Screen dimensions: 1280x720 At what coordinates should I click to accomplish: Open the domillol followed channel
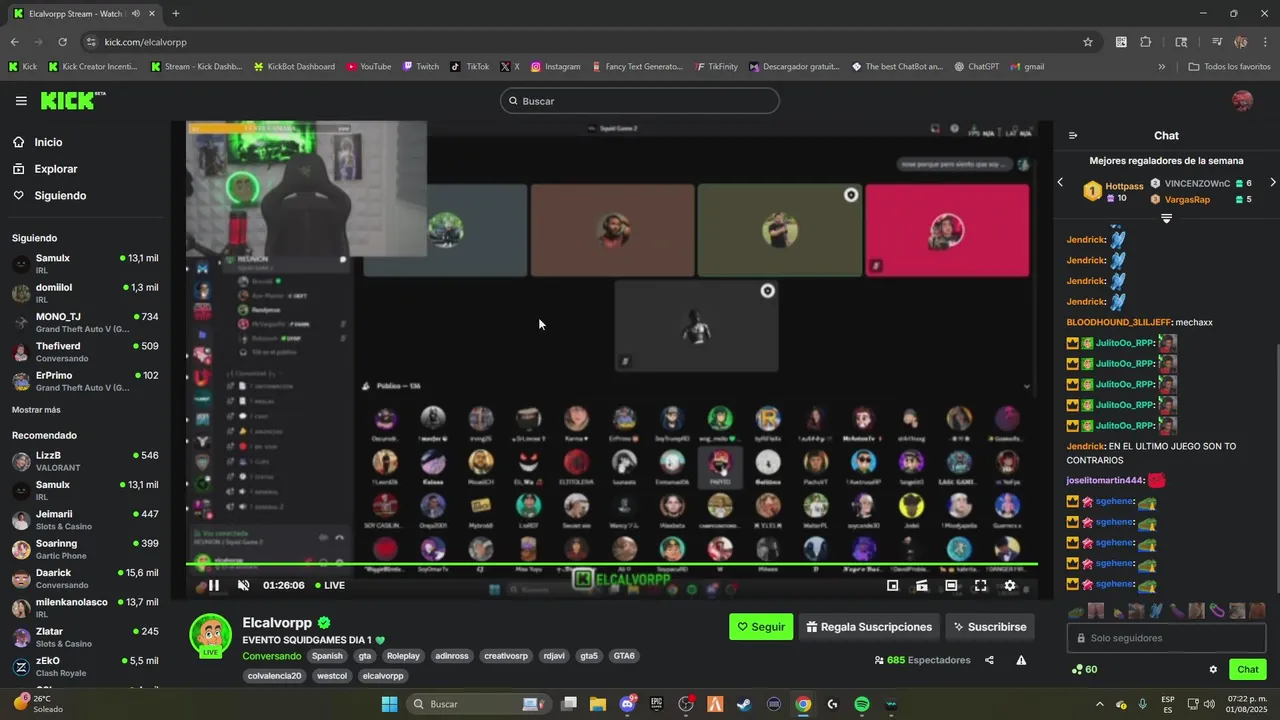(85, 293)
